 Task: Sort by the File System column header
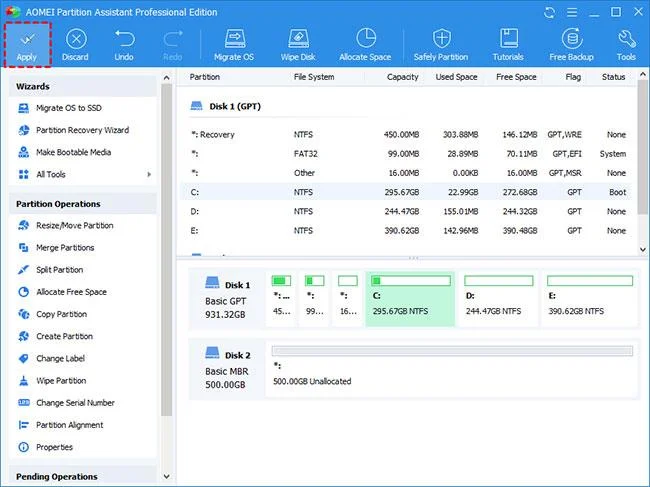[x=314, y=77]
